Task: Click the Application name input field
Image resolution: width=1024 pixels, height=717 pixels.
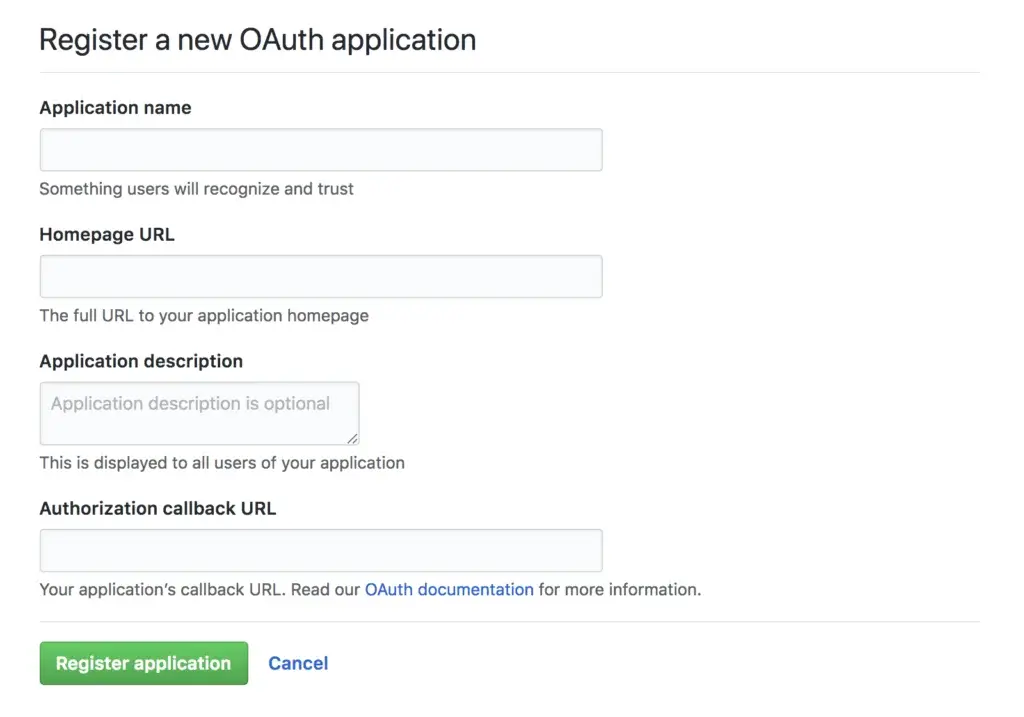Action: 320,150
